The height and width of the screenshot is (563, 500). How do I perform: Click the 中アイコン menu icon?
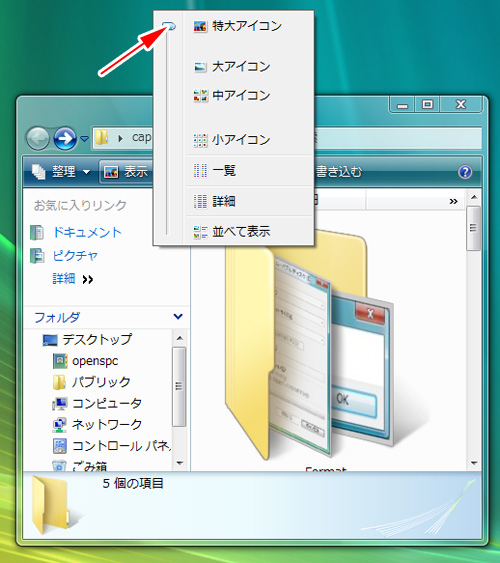(200, 96)
